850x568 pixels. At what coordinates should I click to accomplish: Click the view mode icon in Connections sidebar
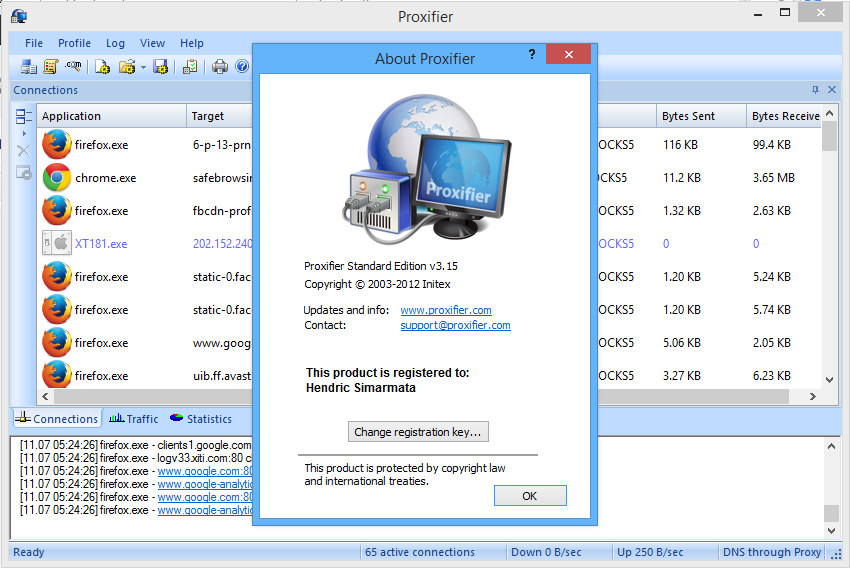pyautogui.click(x=23, y=116)
